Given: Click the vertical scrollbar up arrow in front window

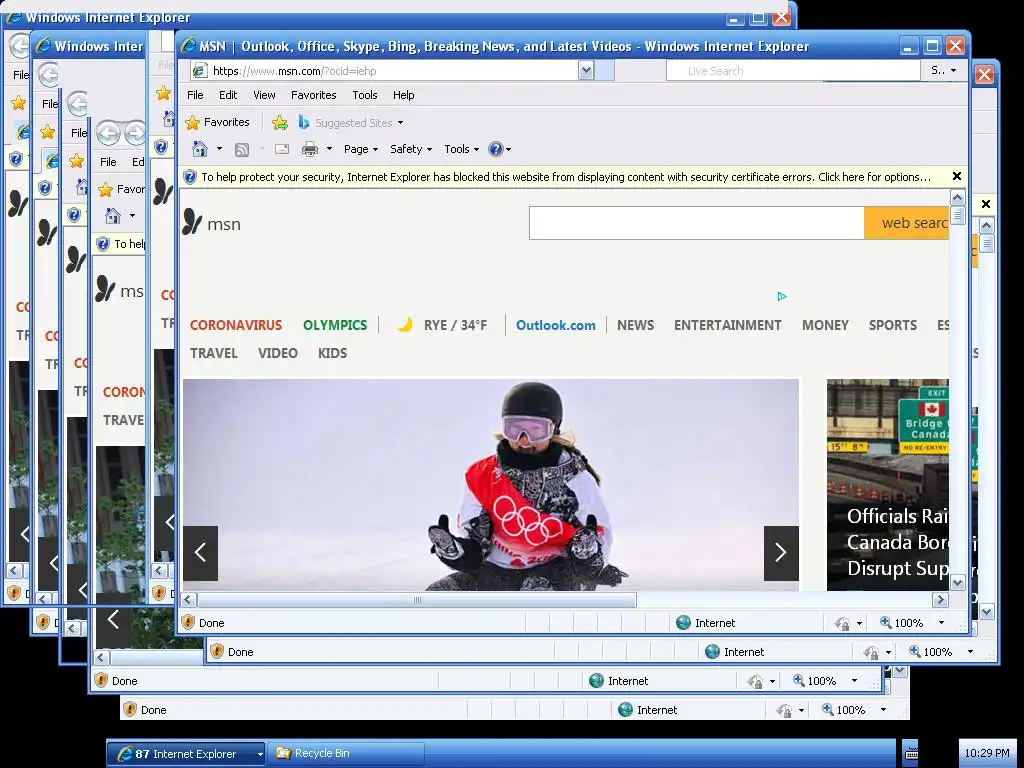Looking at the screenshot, I should 957,197.
